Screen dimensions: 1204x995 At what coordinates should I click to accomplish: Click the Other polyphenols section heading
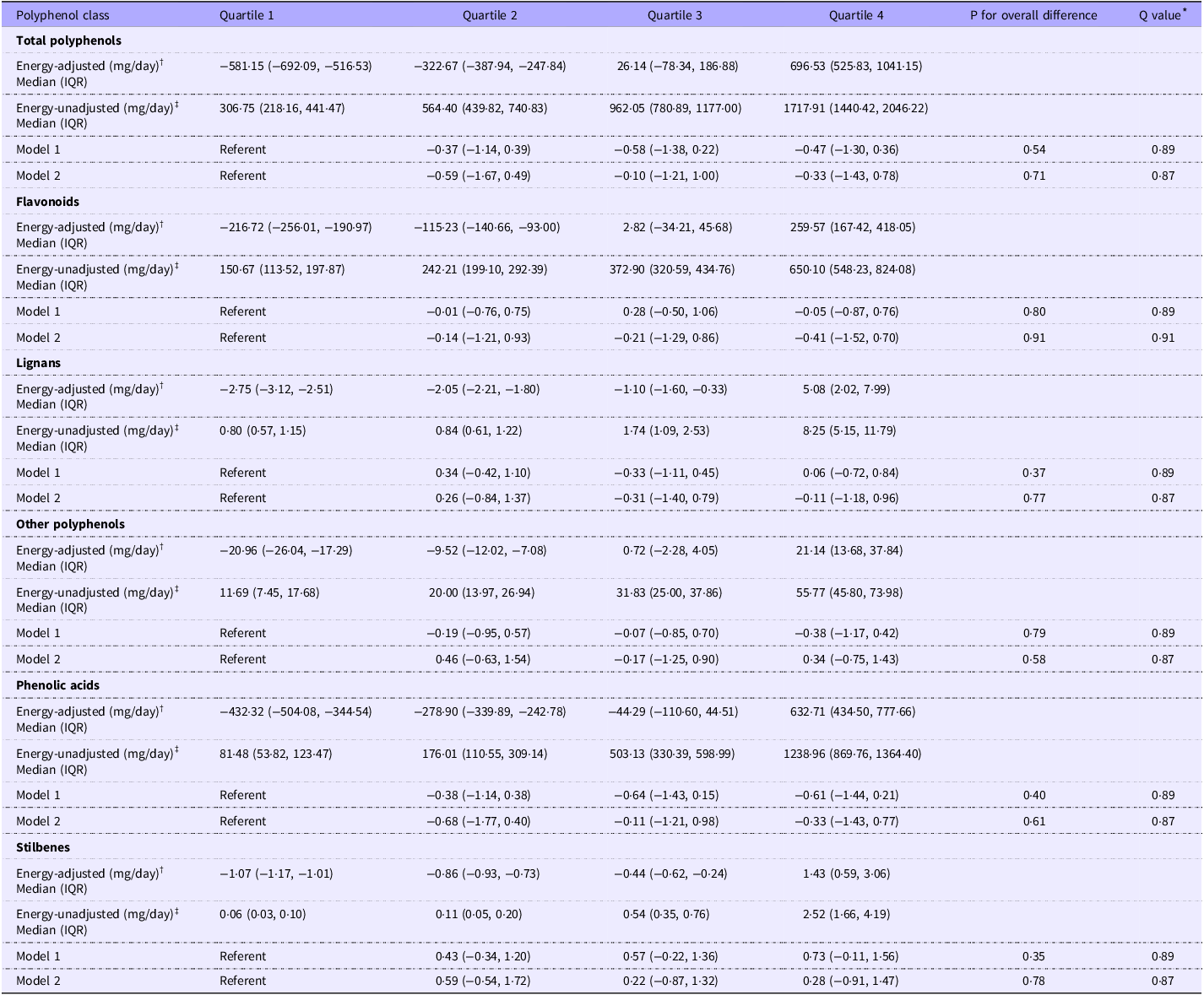click(x=70, y=524)
